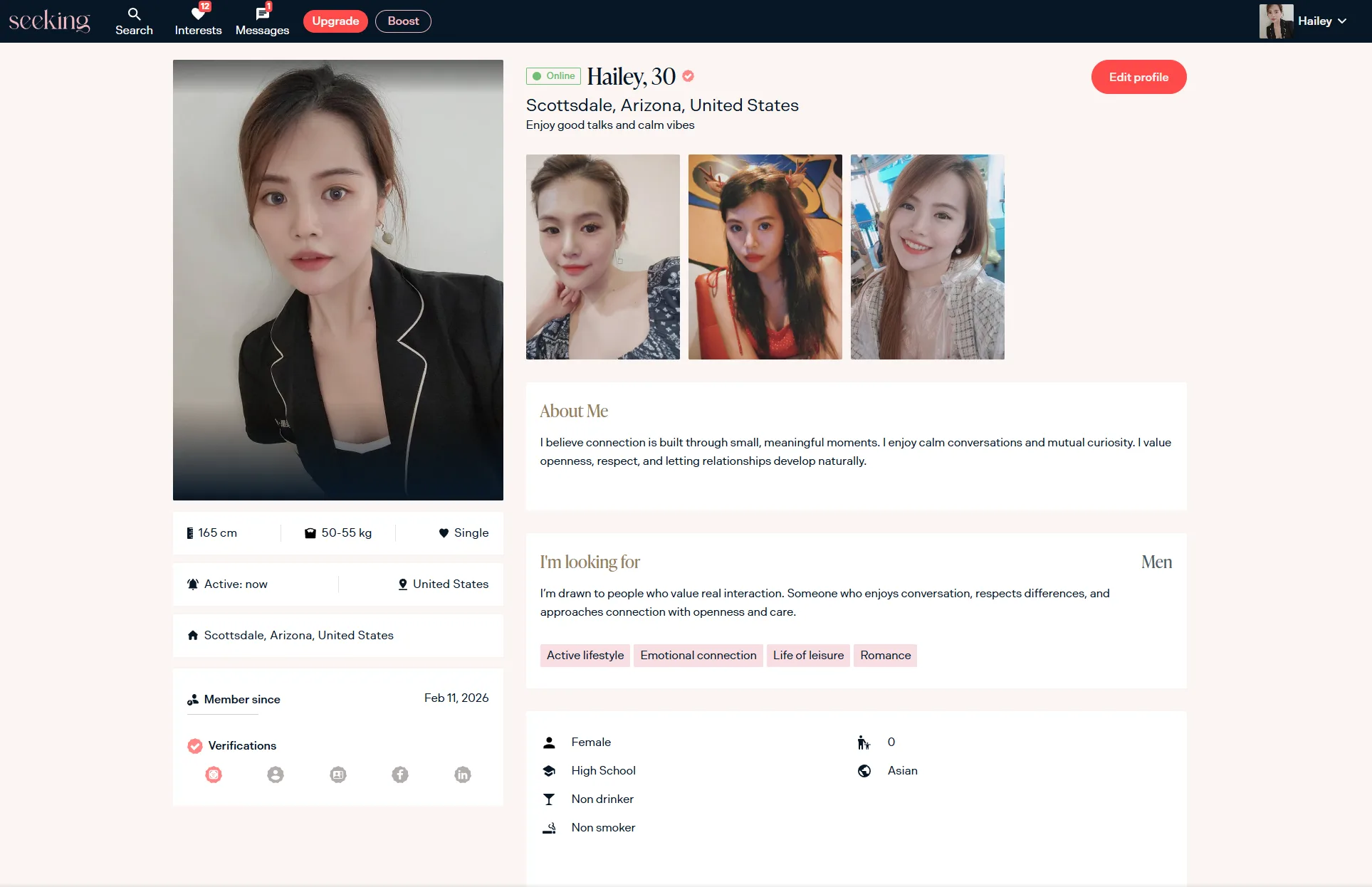This screenshot has height=887, width=1372.
Task: Click the profile person verification badge
Action: coord(276,775)
